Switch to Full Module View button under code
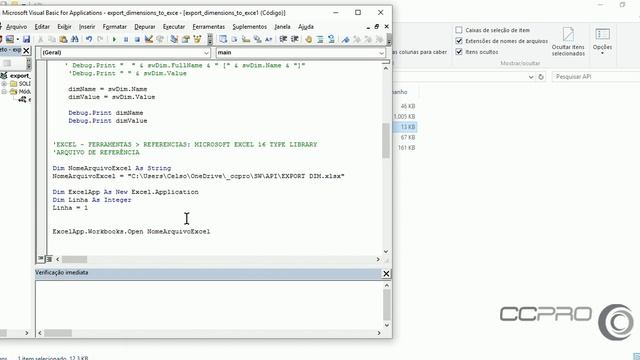The width and height of the screenshot is (640, 360). (49, 259)
